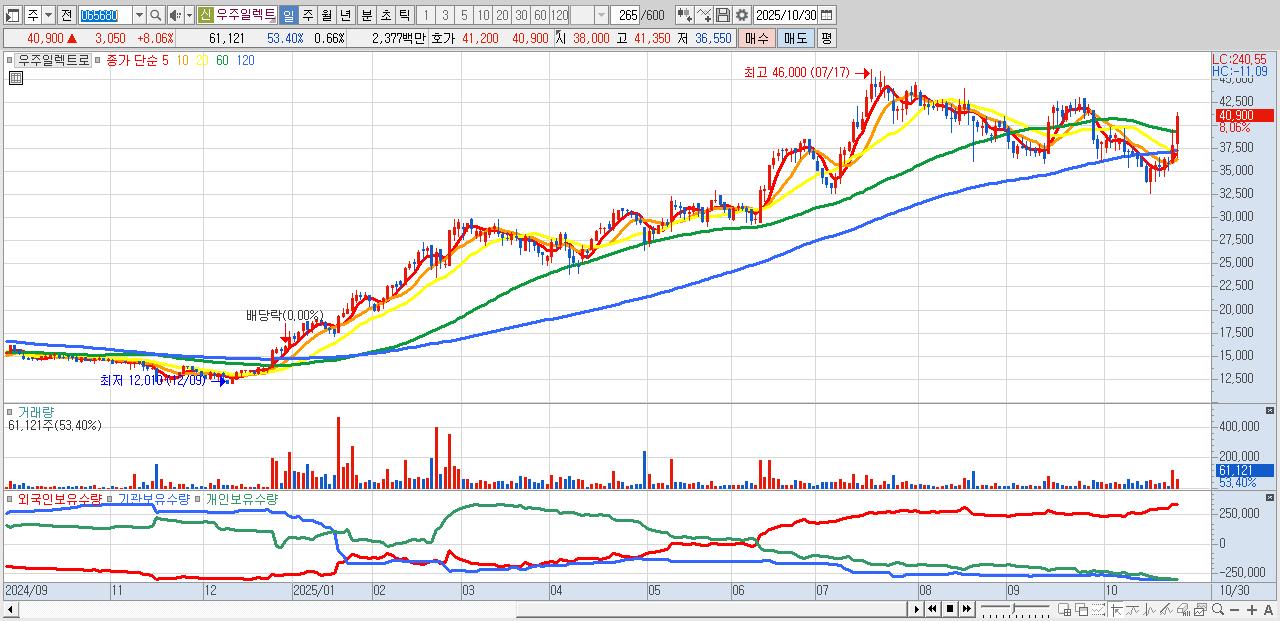Open chart settings gear icon

coord(741,15)
